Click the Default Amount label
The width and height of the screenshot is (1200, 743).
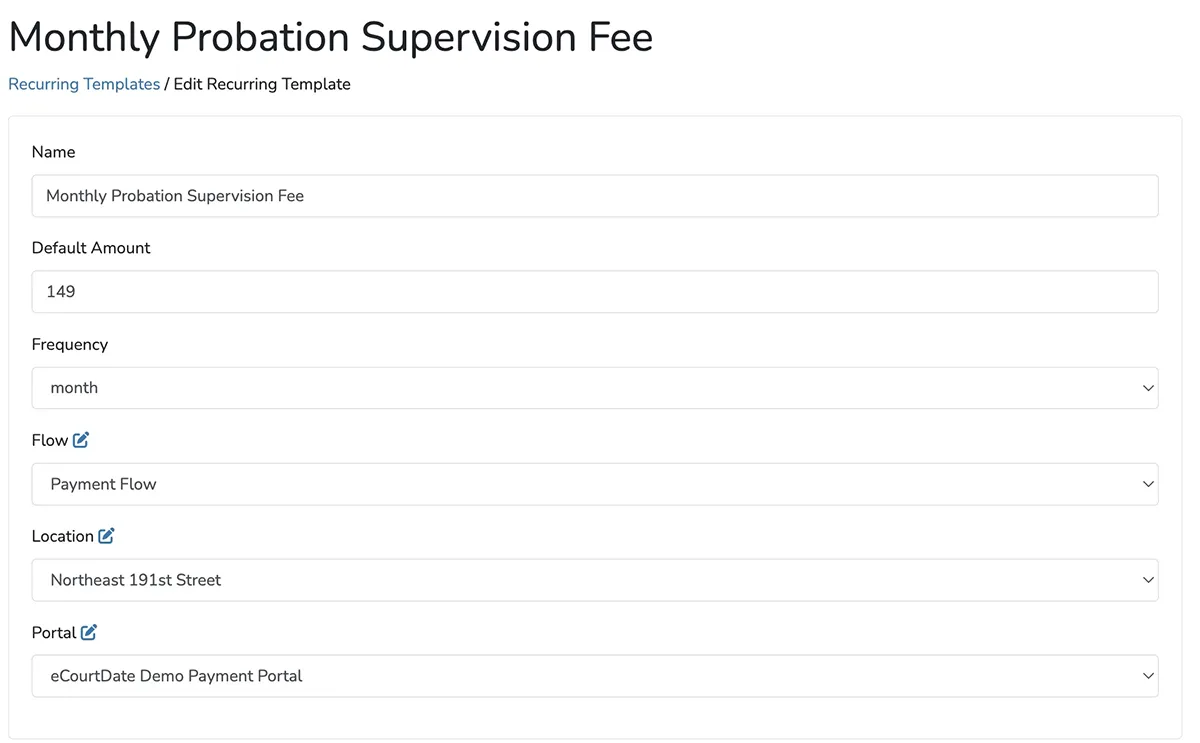[x=91, y=247]
